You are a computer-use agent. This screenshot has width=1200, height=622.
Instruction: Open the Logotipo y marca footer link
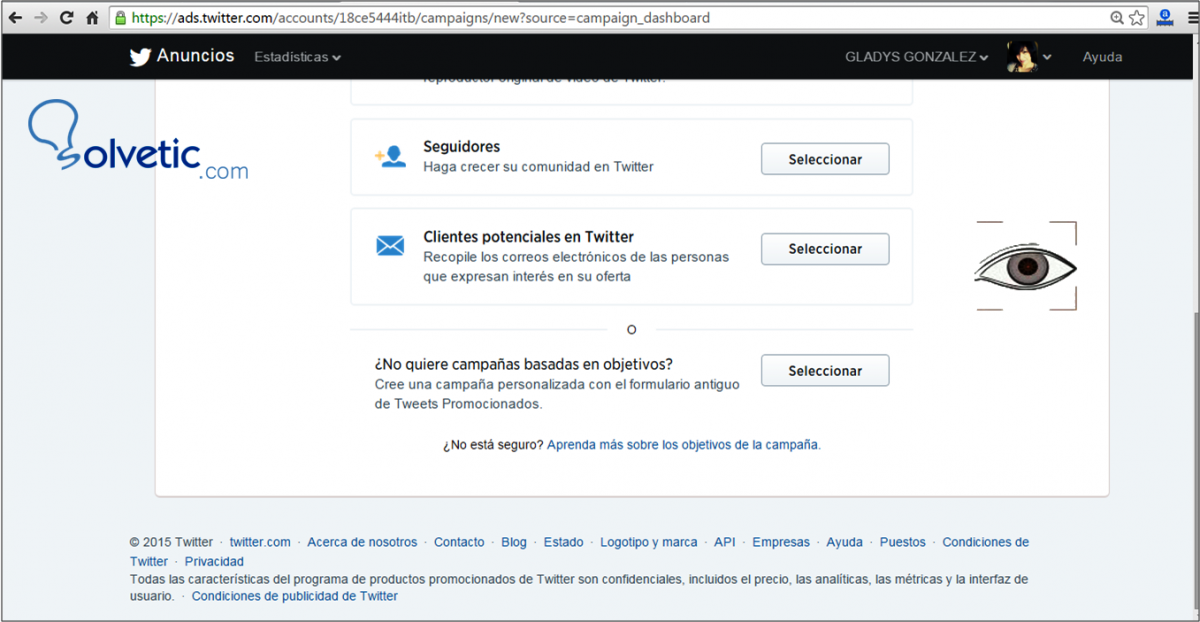(x=649, y=542)
